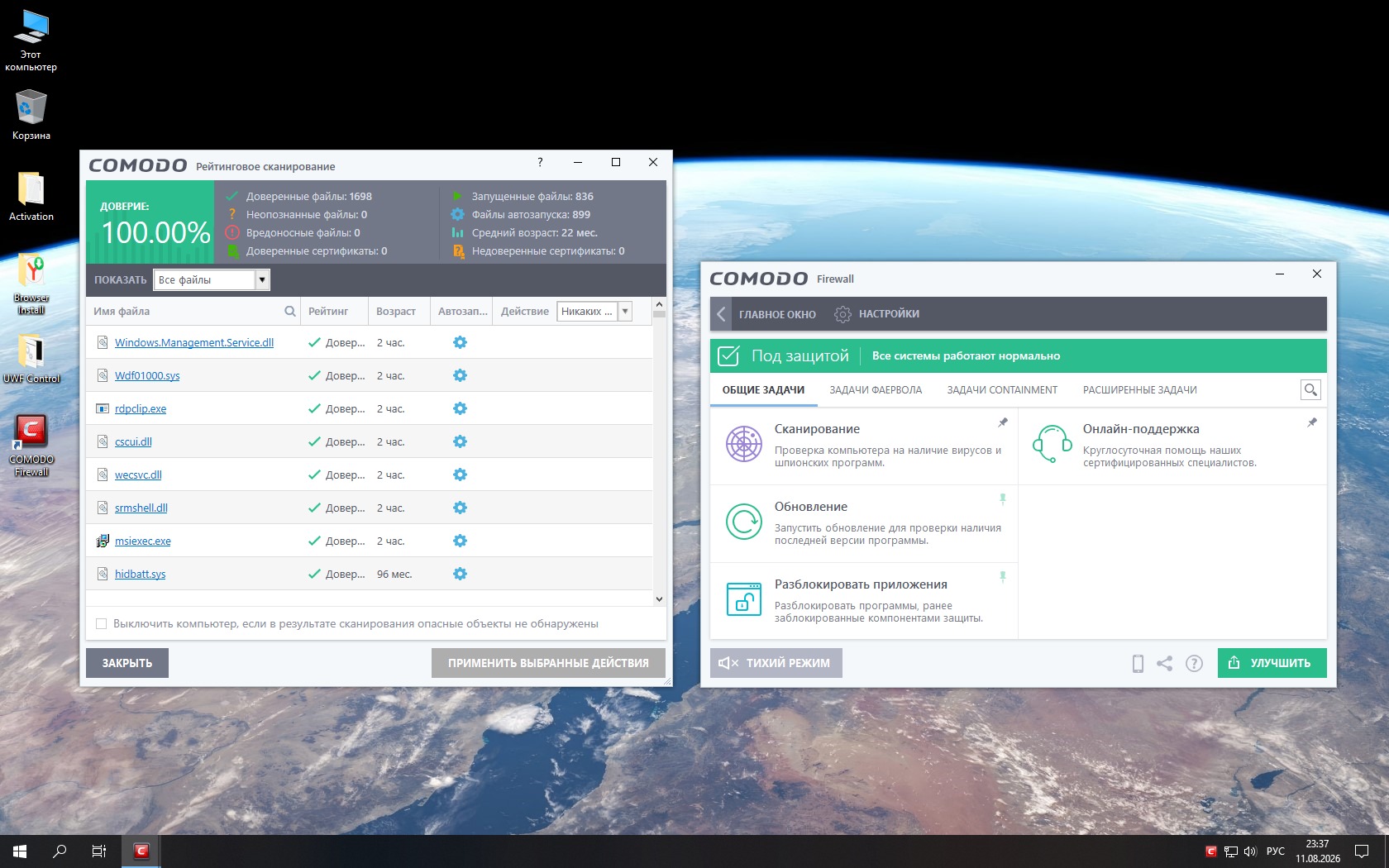Open the hidbatt.sys file link

pos(140,575)
